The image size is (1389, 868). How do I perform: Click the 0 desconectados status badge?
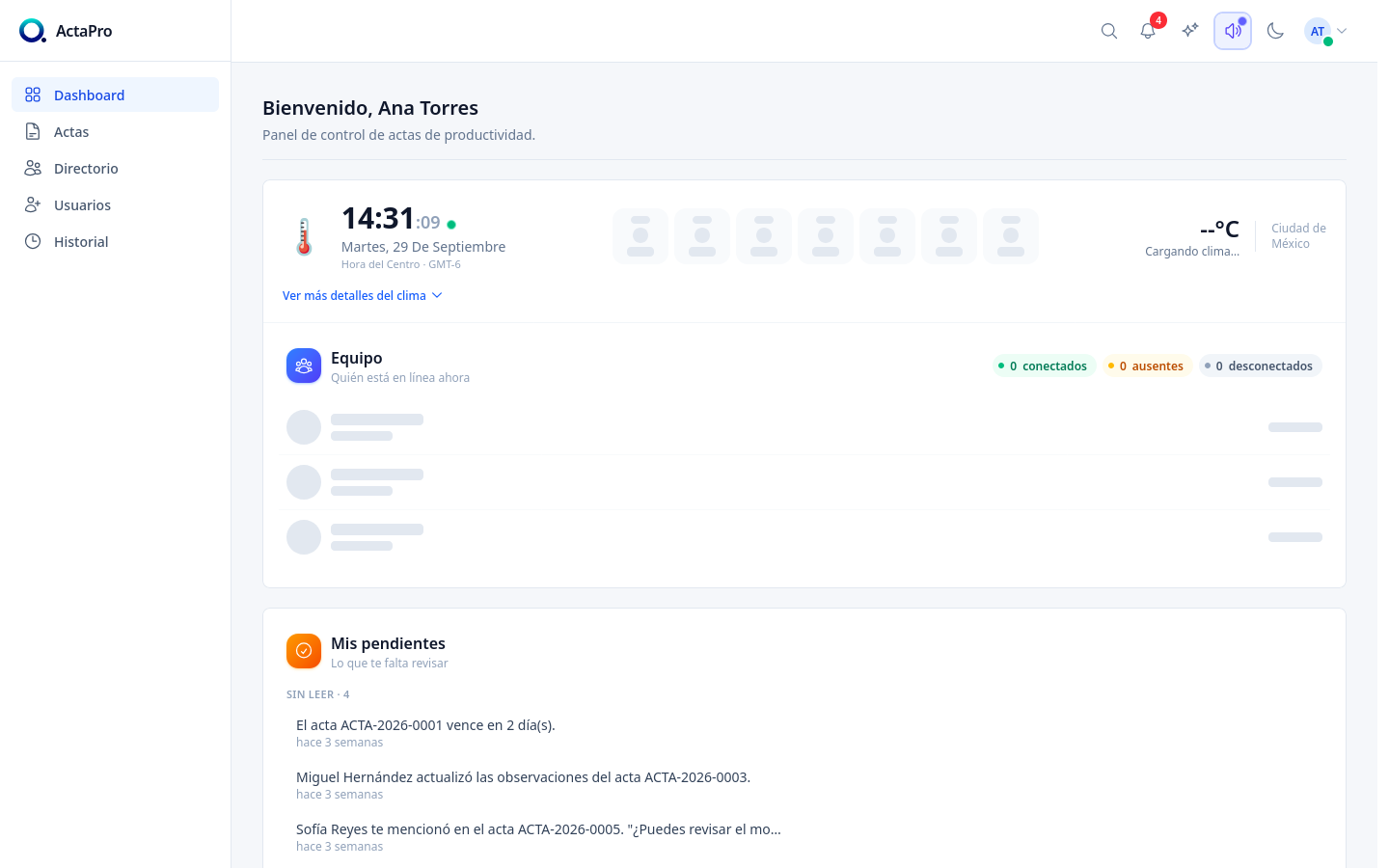coord(1261,366)
